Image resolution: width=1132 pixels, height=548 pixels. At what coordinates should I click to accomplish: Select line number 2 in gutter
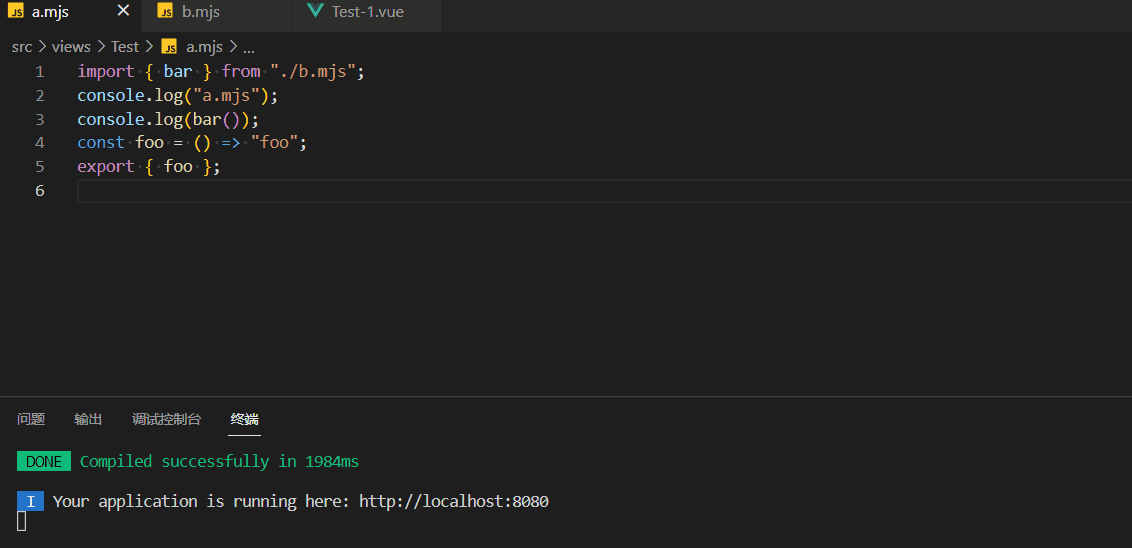point(39,95)
